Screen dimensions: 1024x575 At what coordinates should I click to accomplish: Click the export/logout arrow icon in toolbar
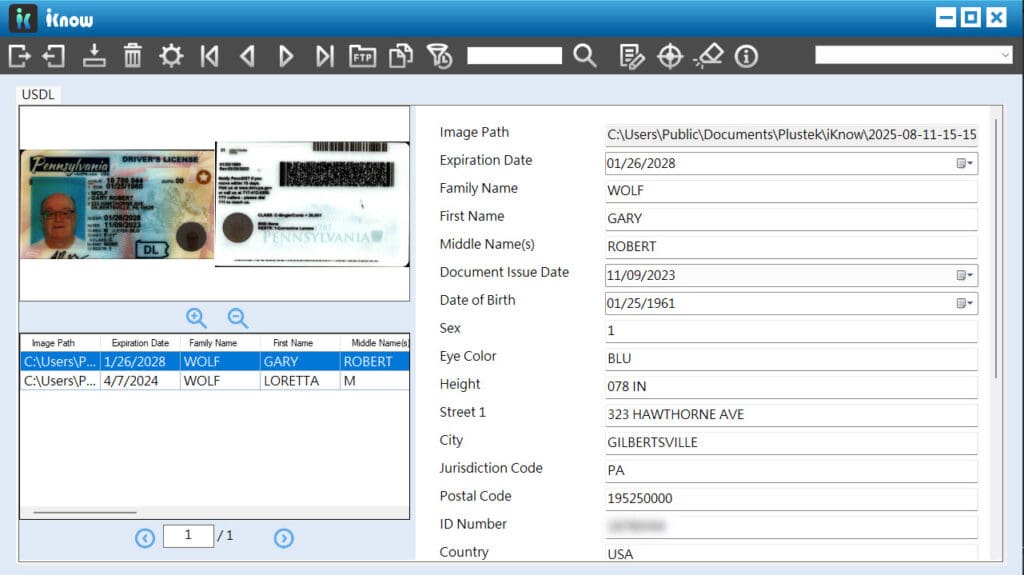pos(20,56)
